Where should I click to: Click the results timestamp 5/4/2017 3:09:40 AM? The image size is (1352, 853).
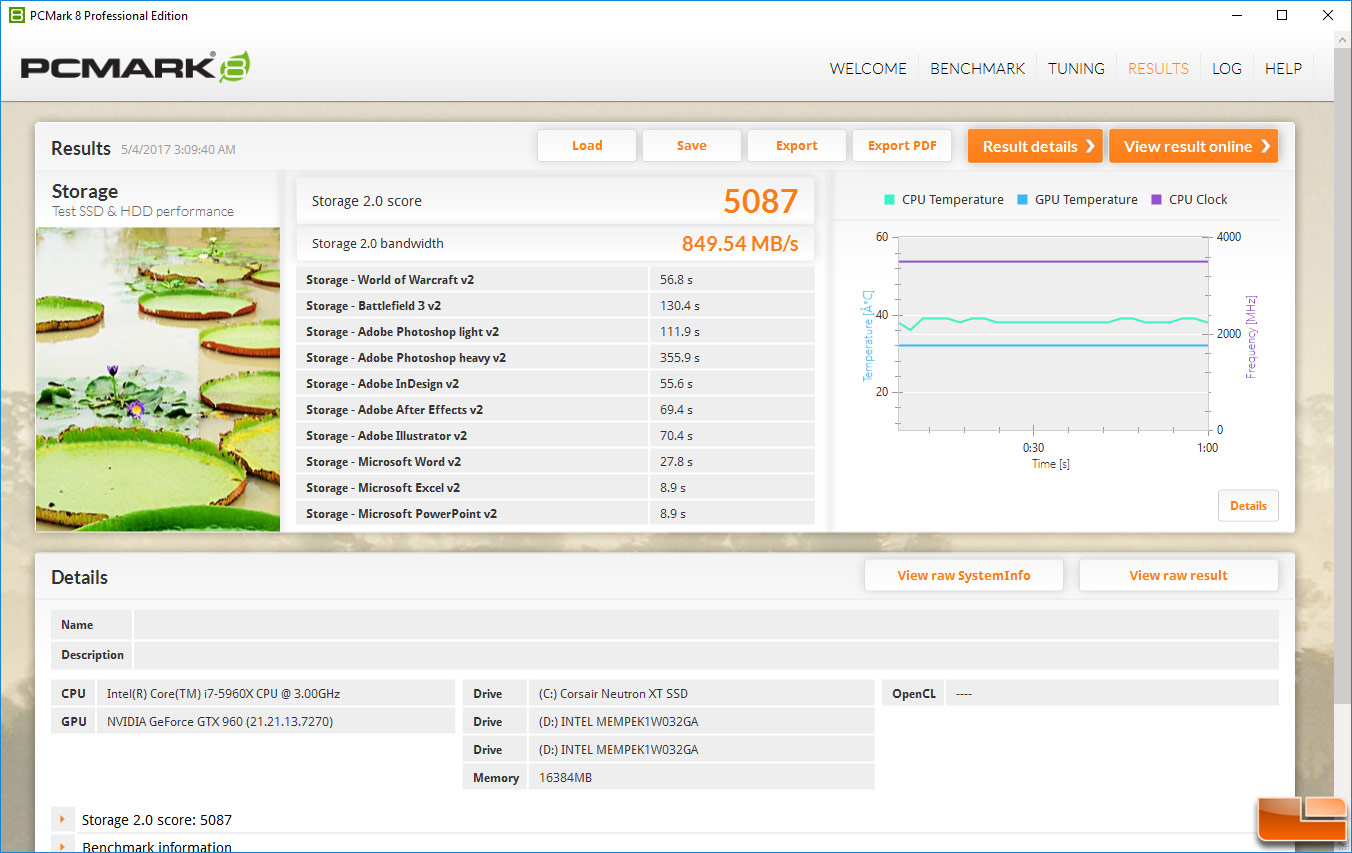click(178, 150)
